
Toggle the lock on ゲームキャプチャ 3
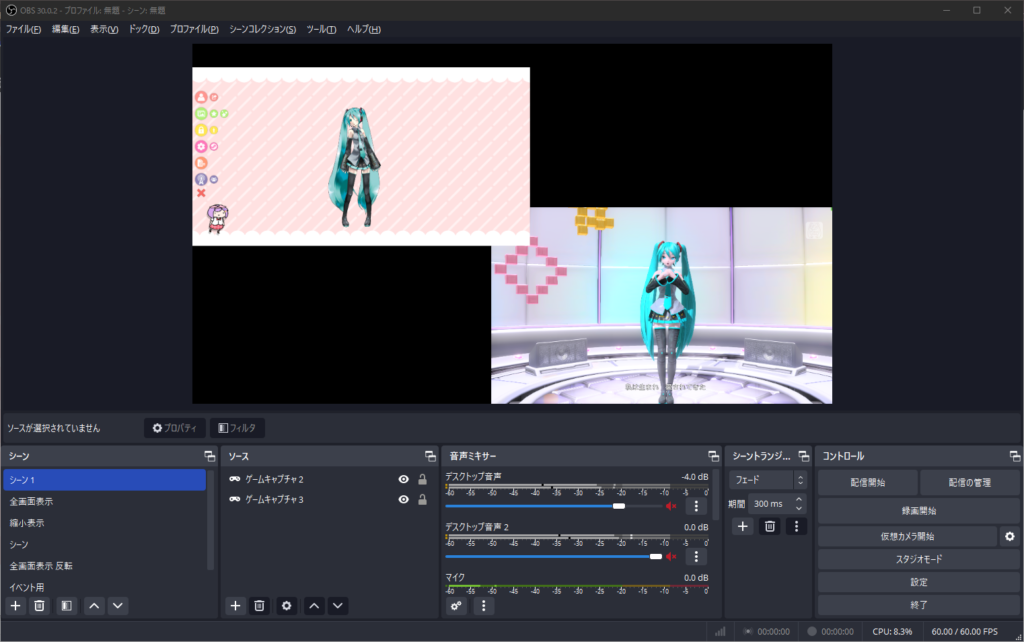coord(422,499)
